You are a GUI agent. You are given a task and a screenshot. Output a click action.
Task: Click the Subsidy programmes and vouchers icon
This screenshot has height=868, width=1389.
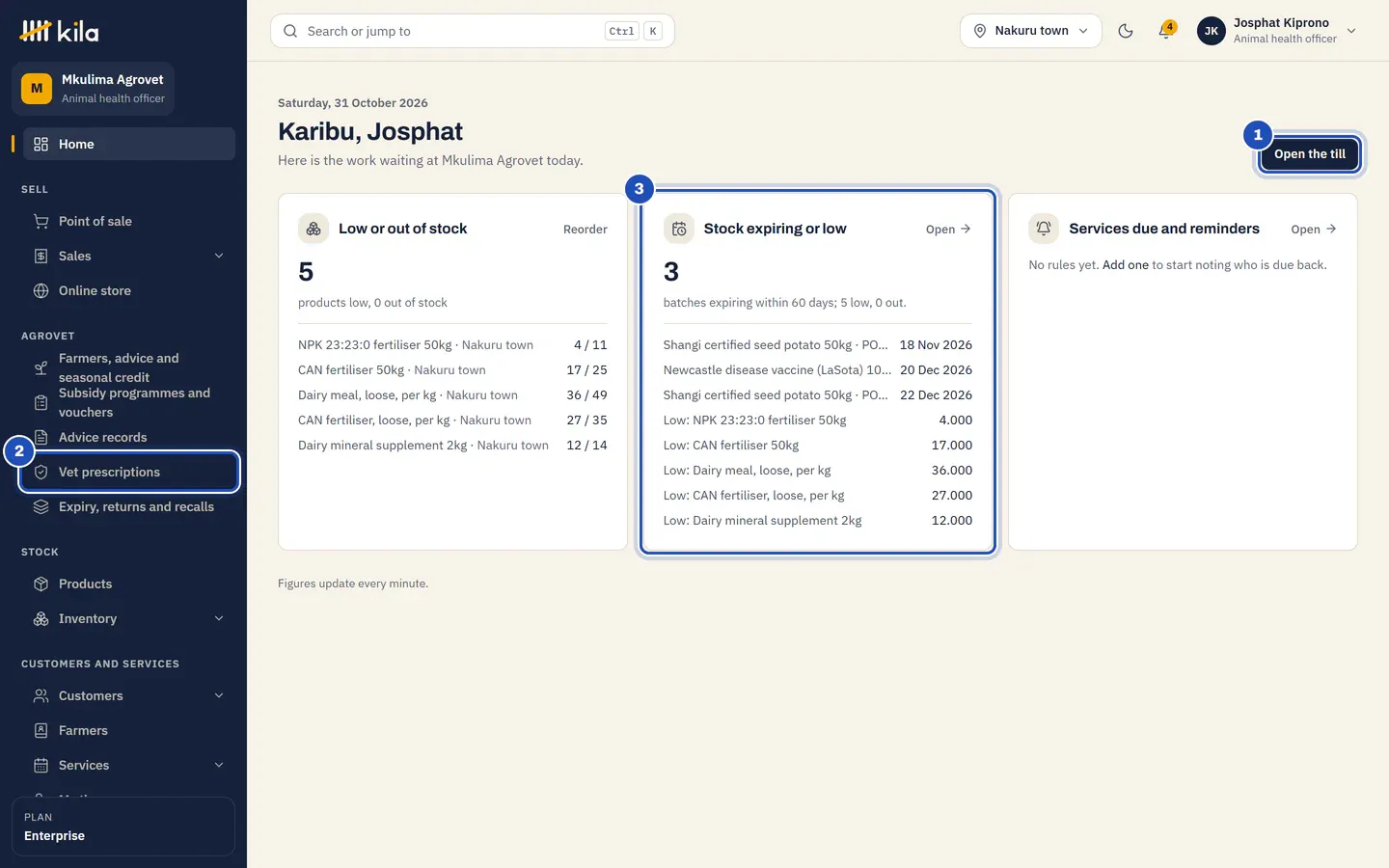tap(41, 402)
